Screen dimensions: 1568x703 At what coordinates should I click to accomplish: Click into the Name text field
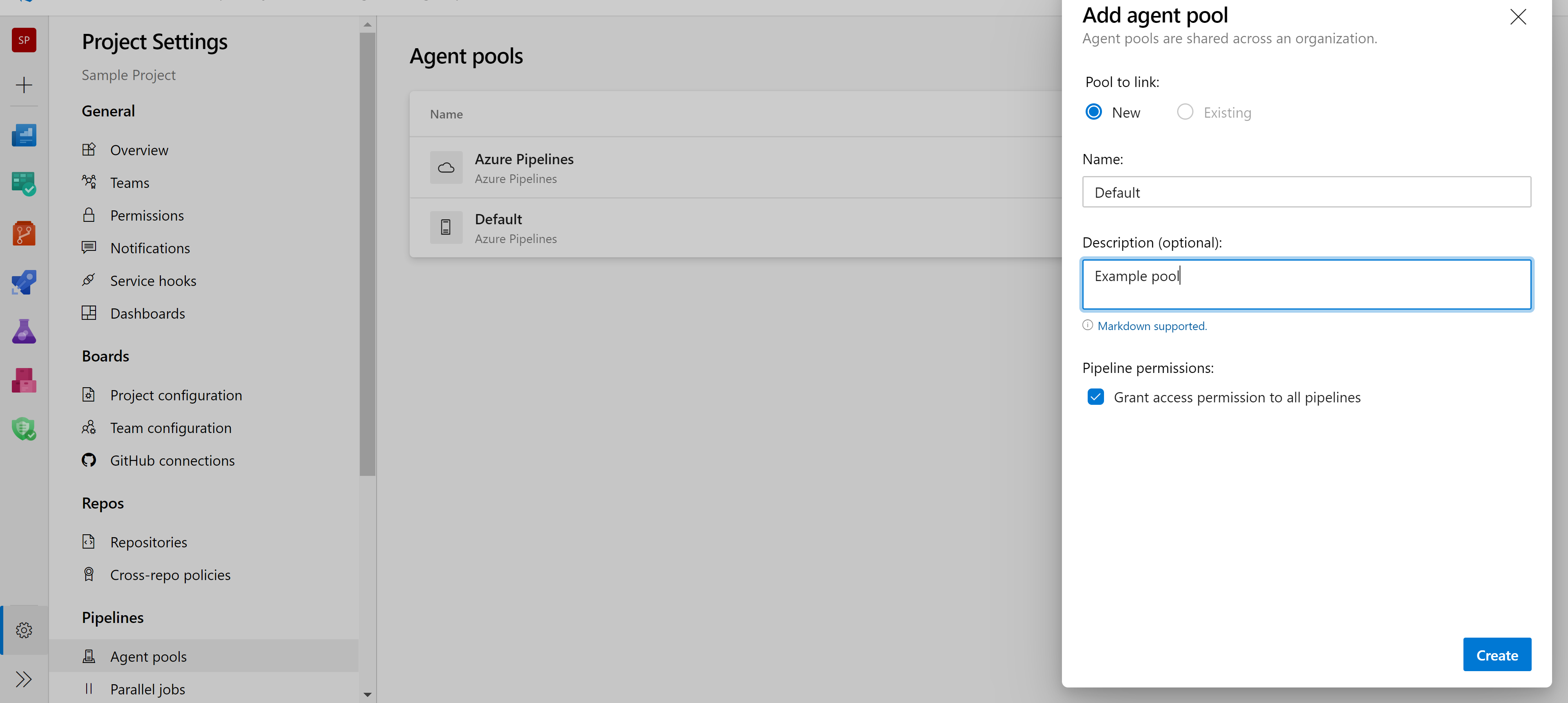pyautogui.click(x=1306, y=192)
